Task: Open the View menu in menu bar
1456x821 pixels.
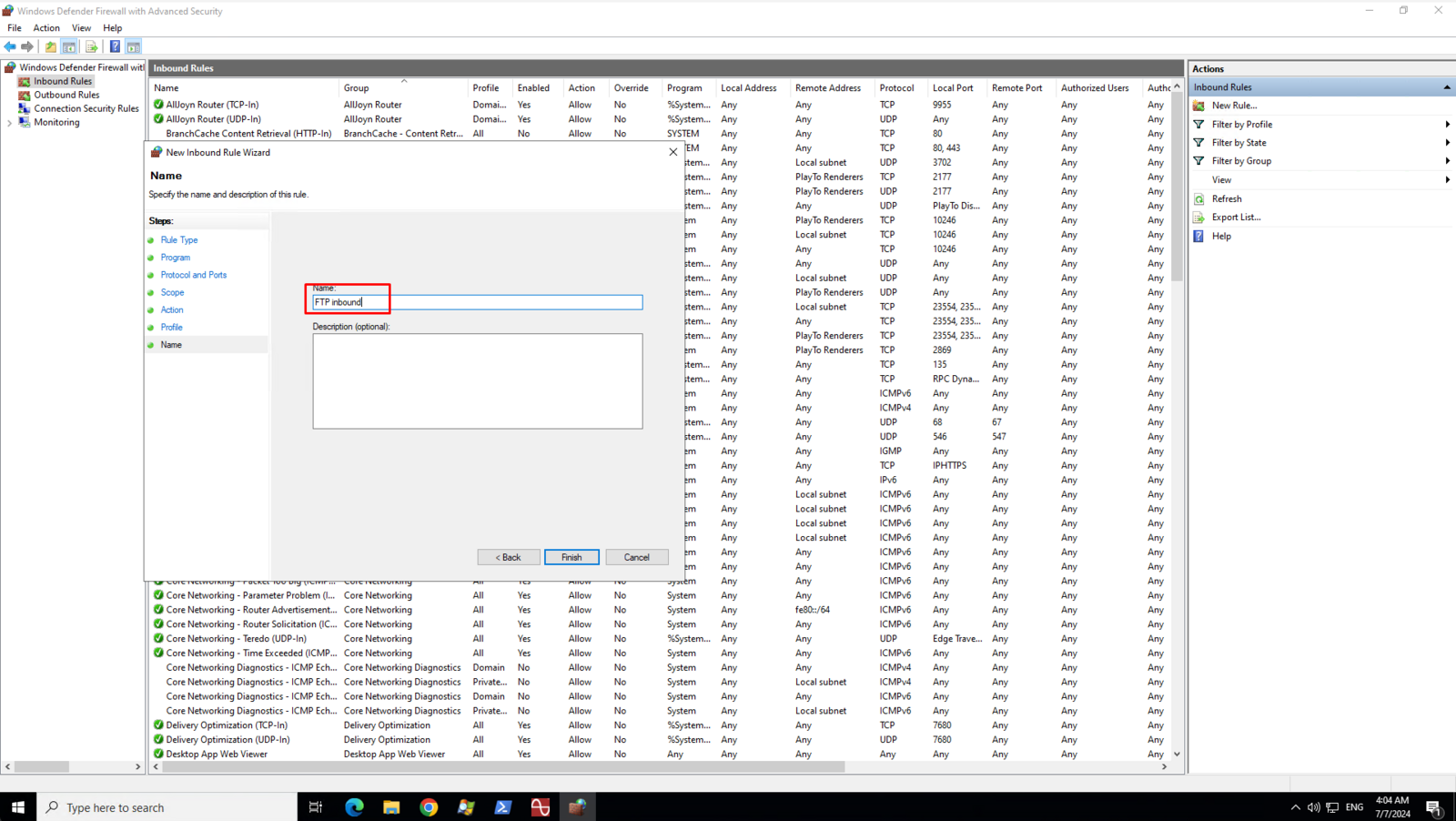Action: [x=81, y=28]
